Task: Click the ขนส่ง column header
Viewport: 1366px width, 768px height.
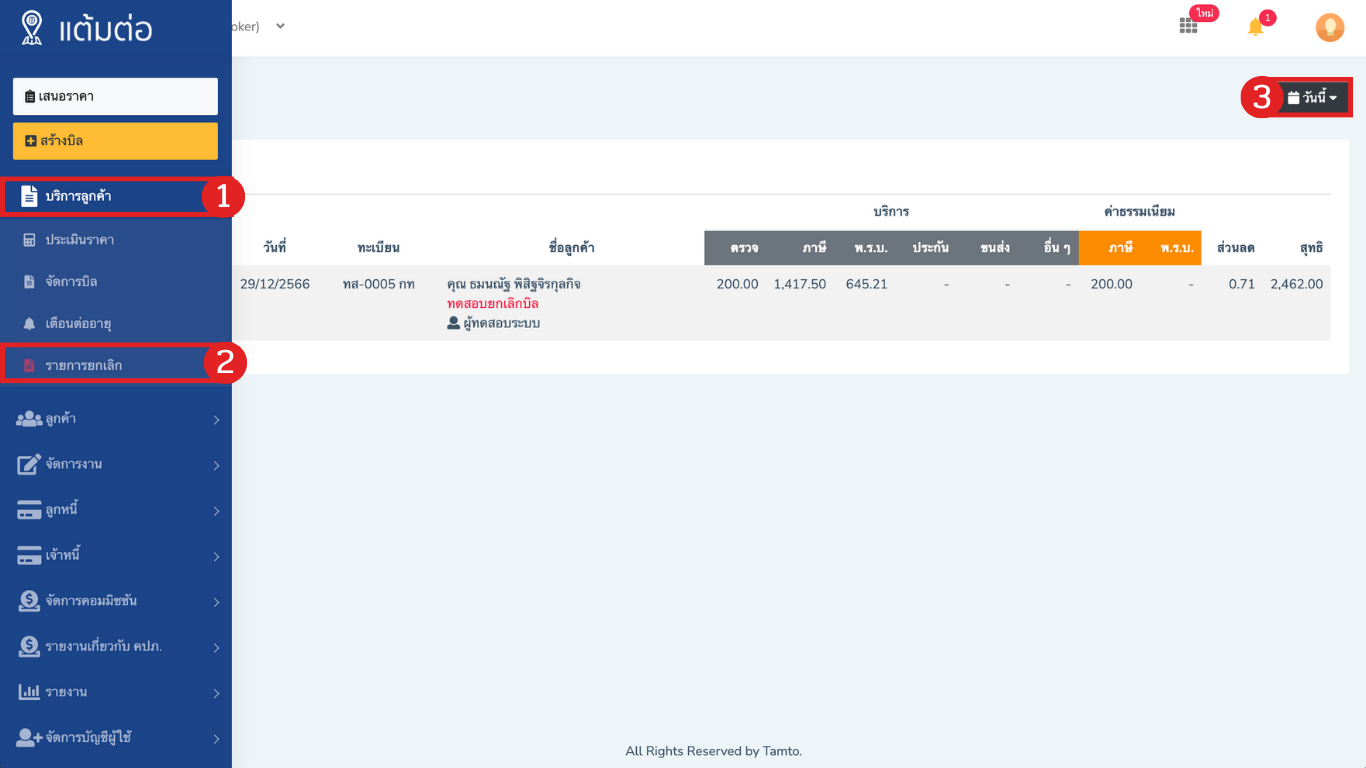Action: (995, 247)
